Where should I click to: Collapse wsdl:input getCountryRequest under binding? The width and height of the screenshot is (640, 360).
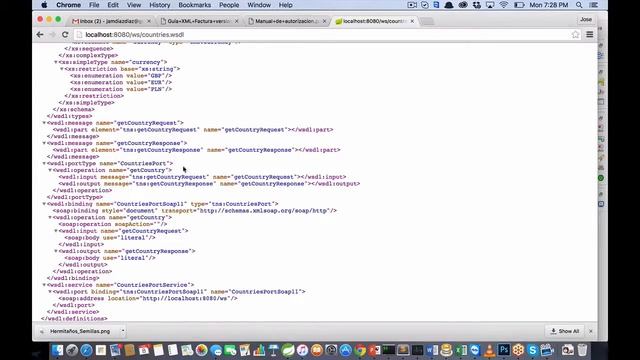point(56,231)
